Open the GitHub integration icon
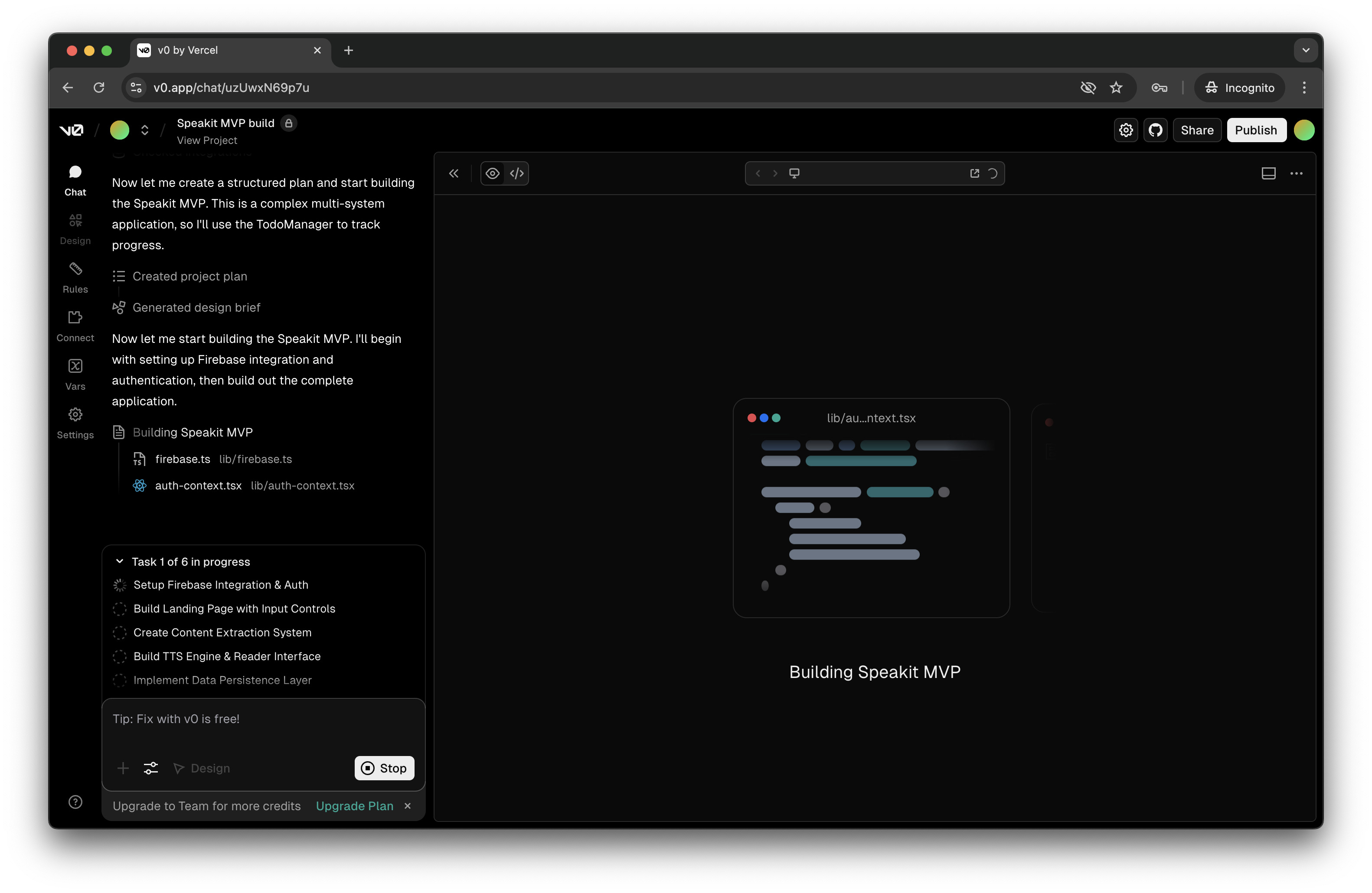1372x893 pixels. [1155, 130]
